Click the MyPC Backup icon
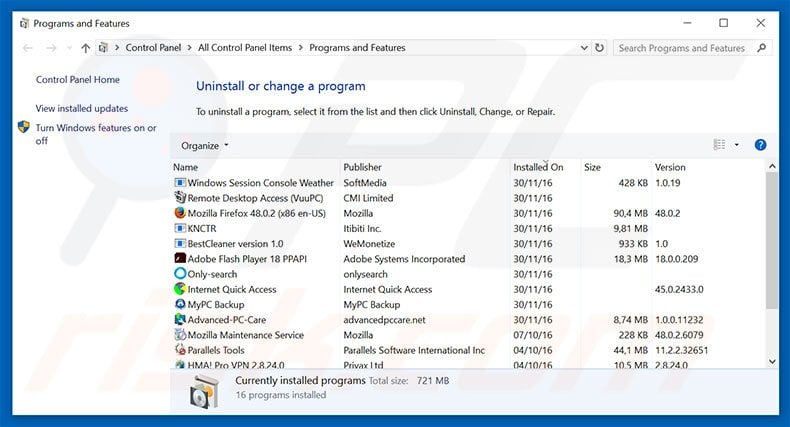This screenshot has width=790, height=427. coord(180,304)
